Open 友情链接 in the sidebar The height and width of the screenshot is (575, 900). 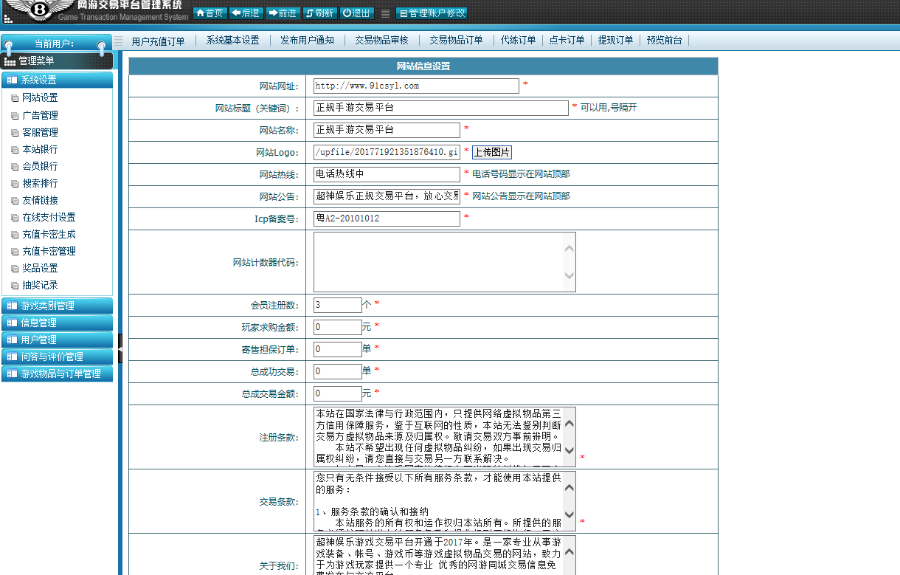click(x=40, y=200)
